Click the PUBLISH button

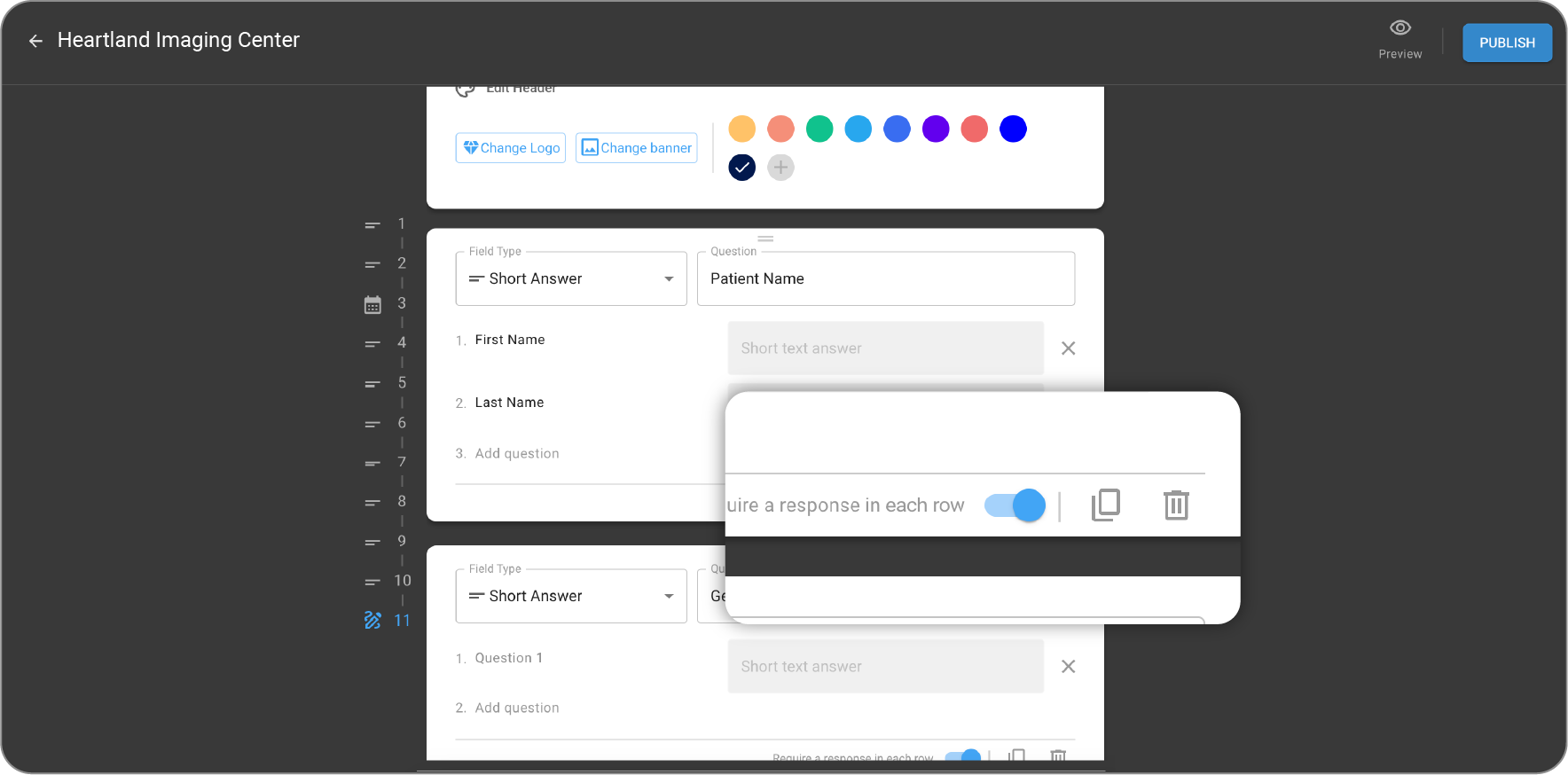[1506, 43]
